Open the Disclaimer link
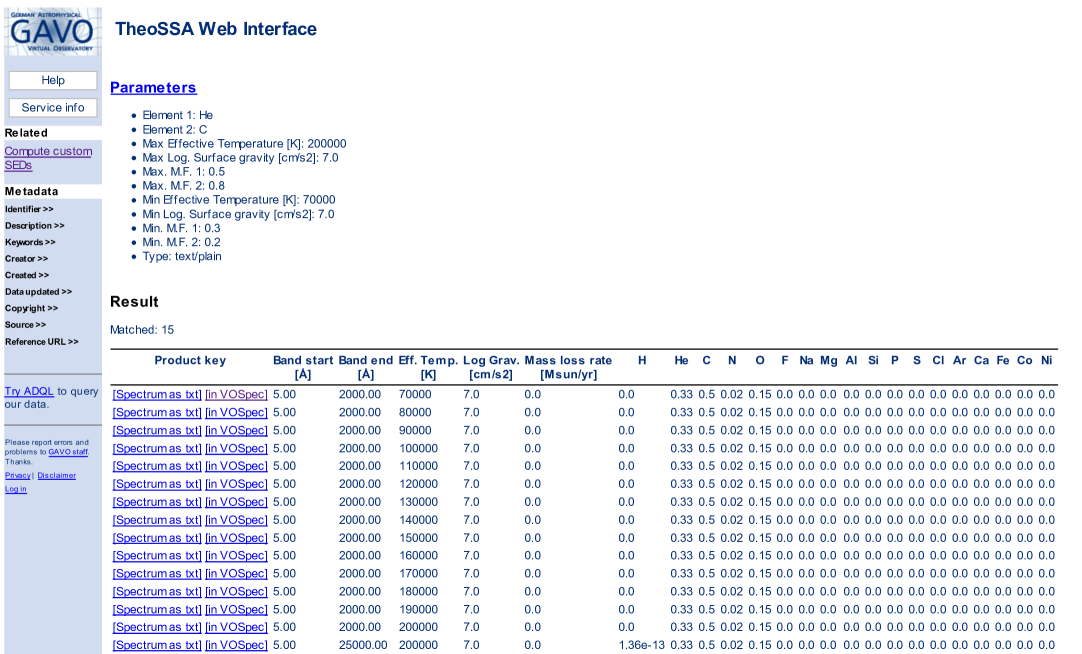Screen dimensions: 1082x654 pos(56,476)
